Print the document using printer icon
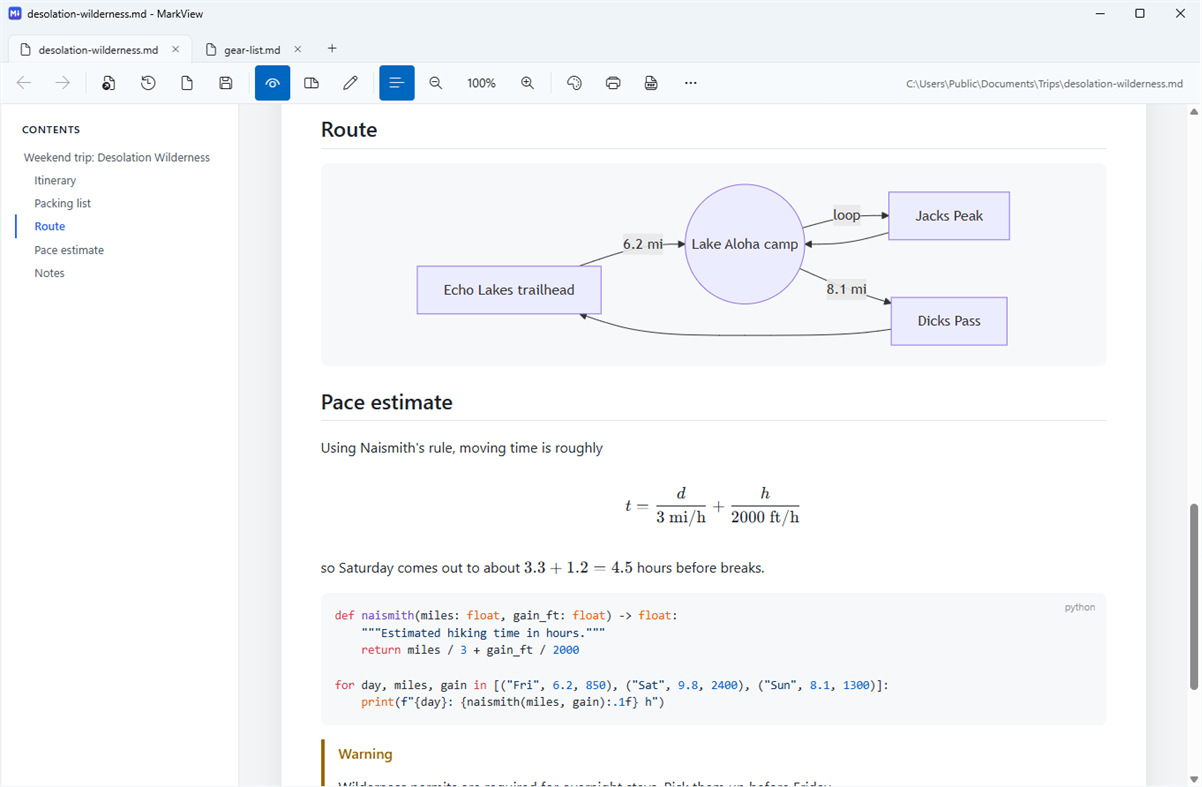 click(x=613, y=83)
